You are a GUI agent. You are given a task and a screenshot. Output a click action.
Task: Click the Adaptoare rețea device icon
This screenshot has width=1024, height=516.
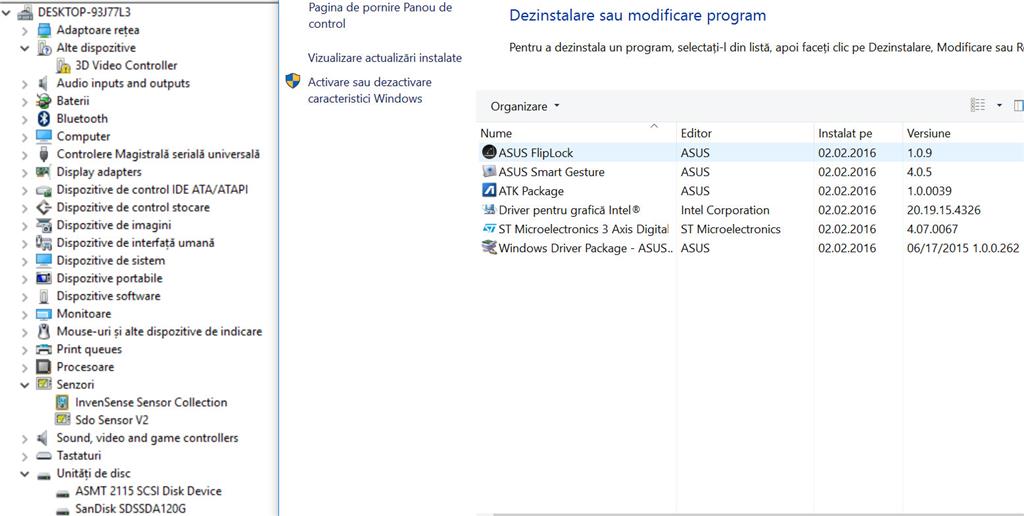point(44,30)
